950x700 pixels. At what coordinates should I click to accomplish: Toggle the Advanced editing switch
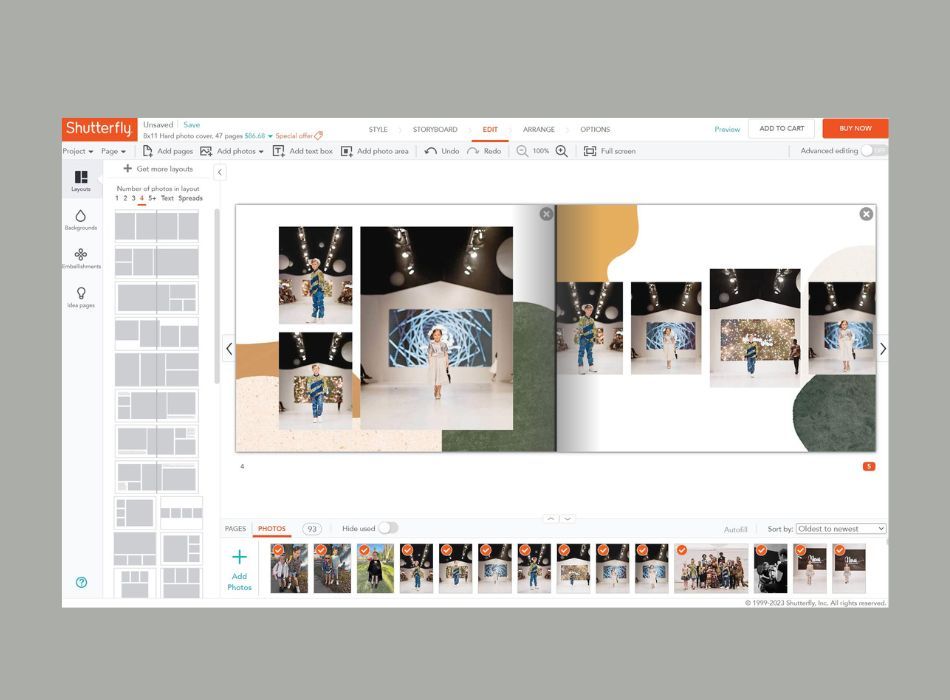click(x=874, y=150)
